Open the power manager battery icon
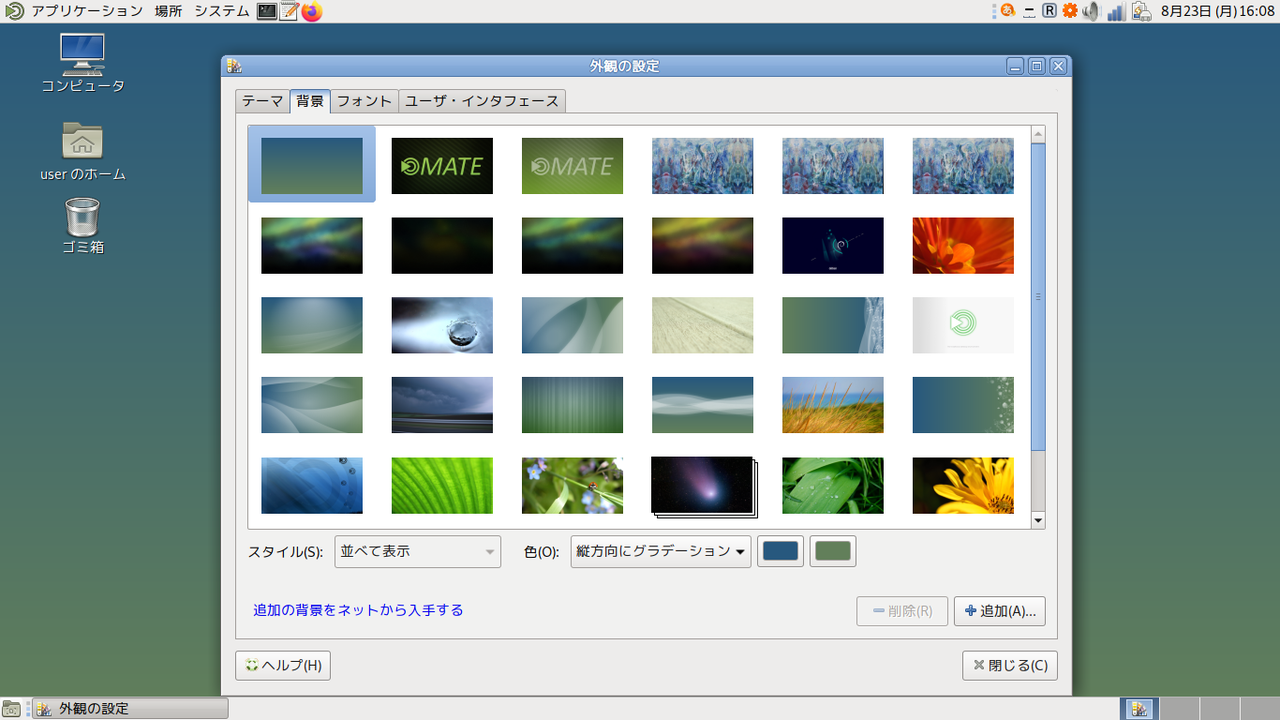The image size is (1280, 720). click(1141, 11)
